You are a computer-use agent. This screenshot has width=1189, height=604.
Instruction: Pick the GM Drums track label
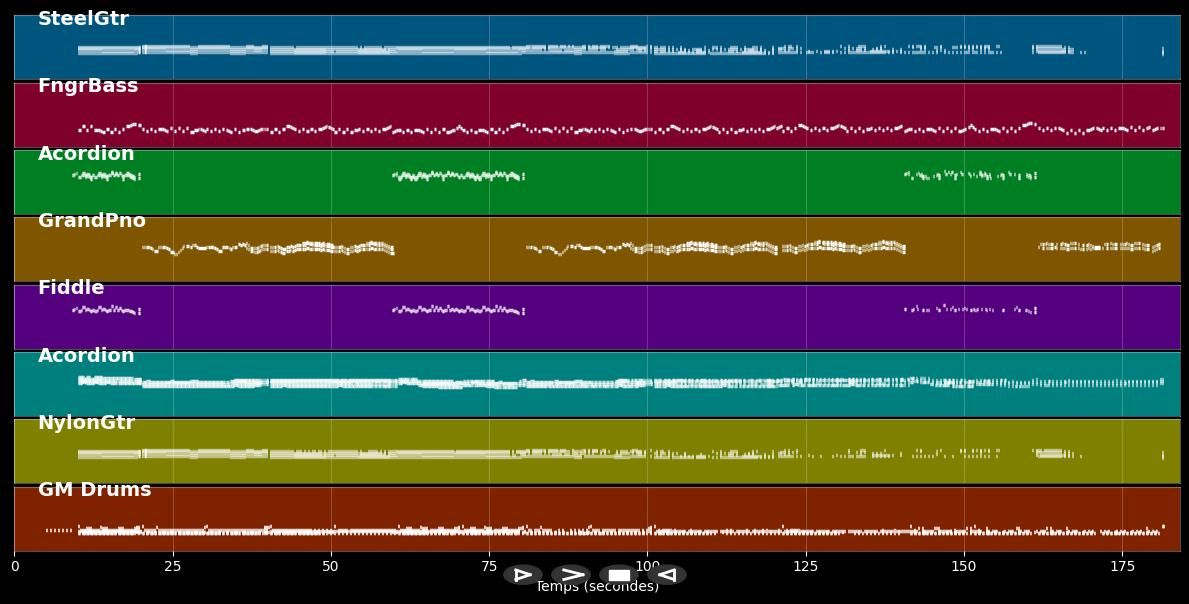point(95,490)
